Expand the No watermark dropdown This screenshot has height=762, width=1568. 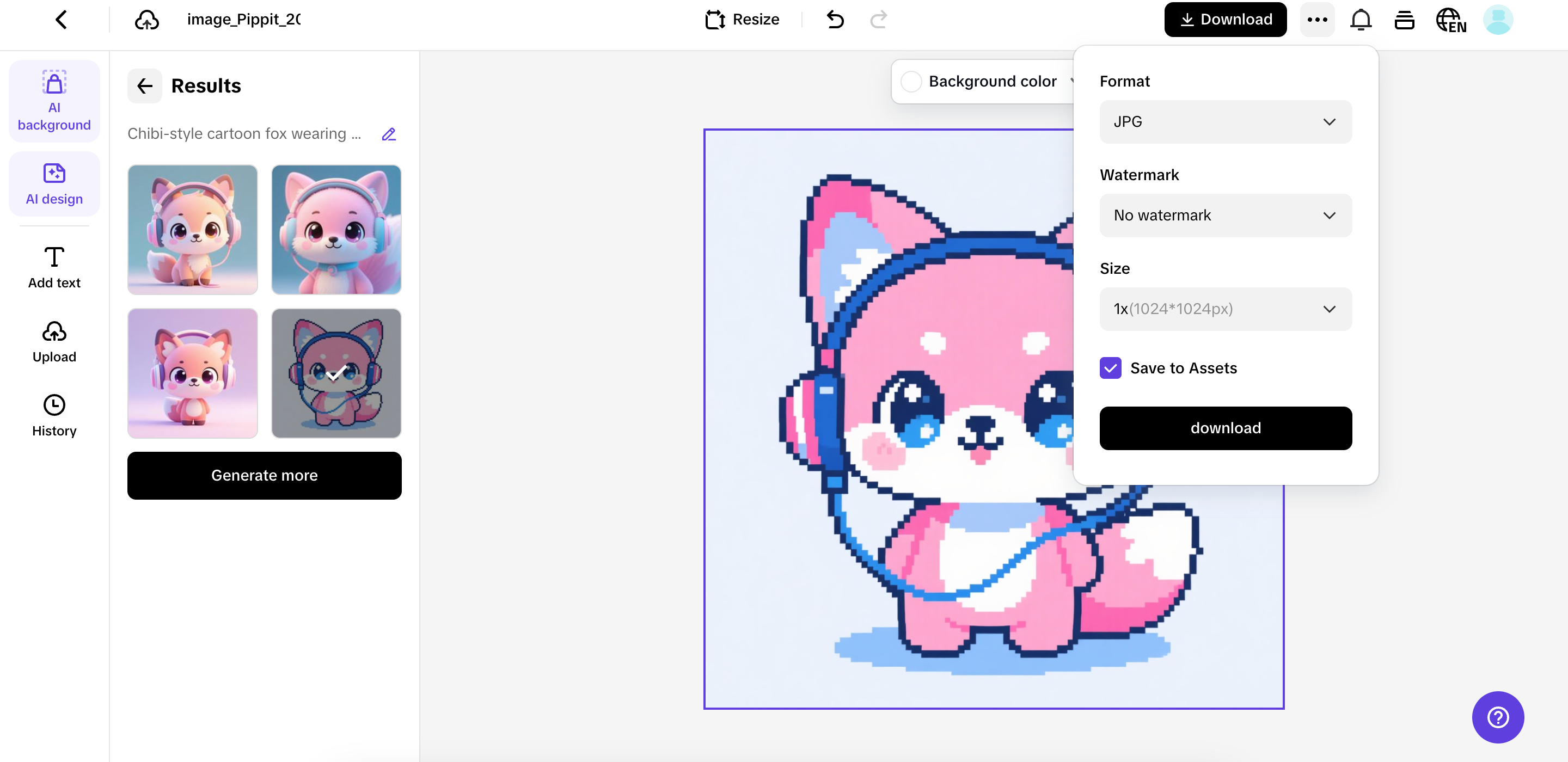click(1226, 216)
